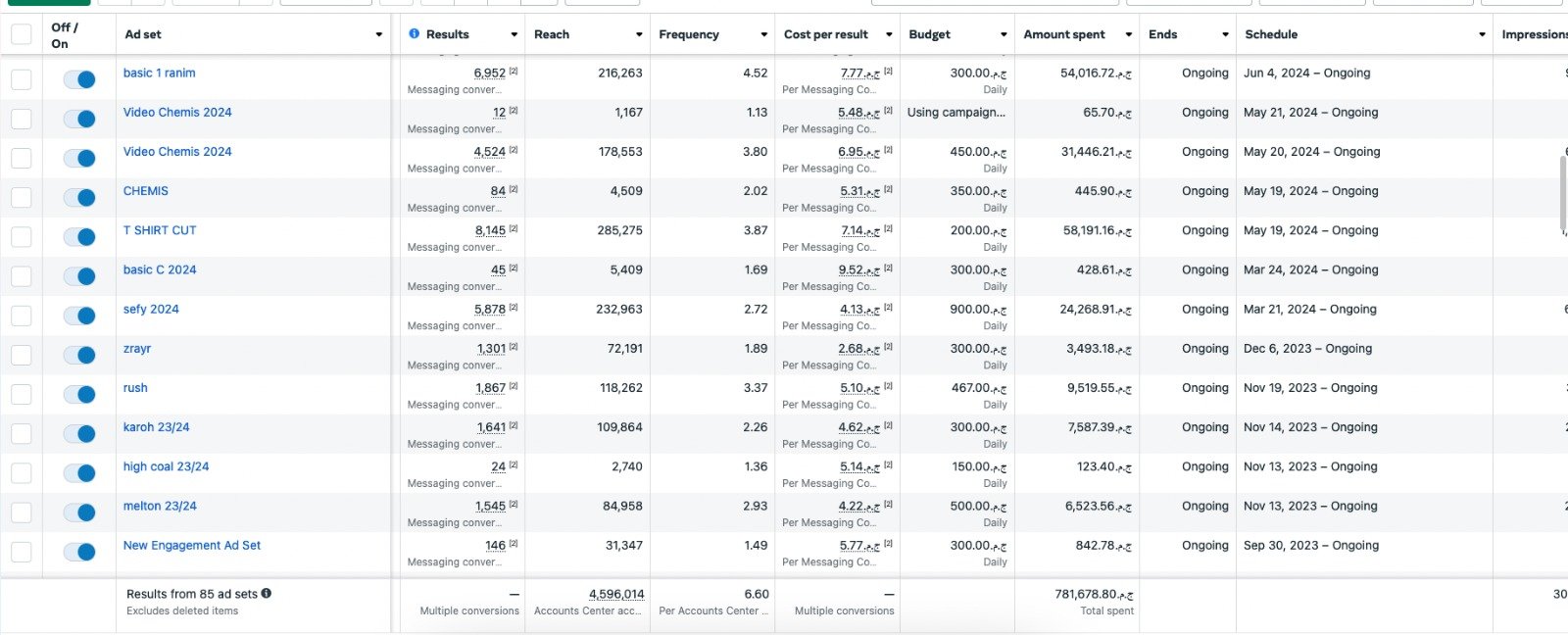
Task: Turn off the 'basic 1 ranim' ad set toggle
Action: [x=79, y=79]
